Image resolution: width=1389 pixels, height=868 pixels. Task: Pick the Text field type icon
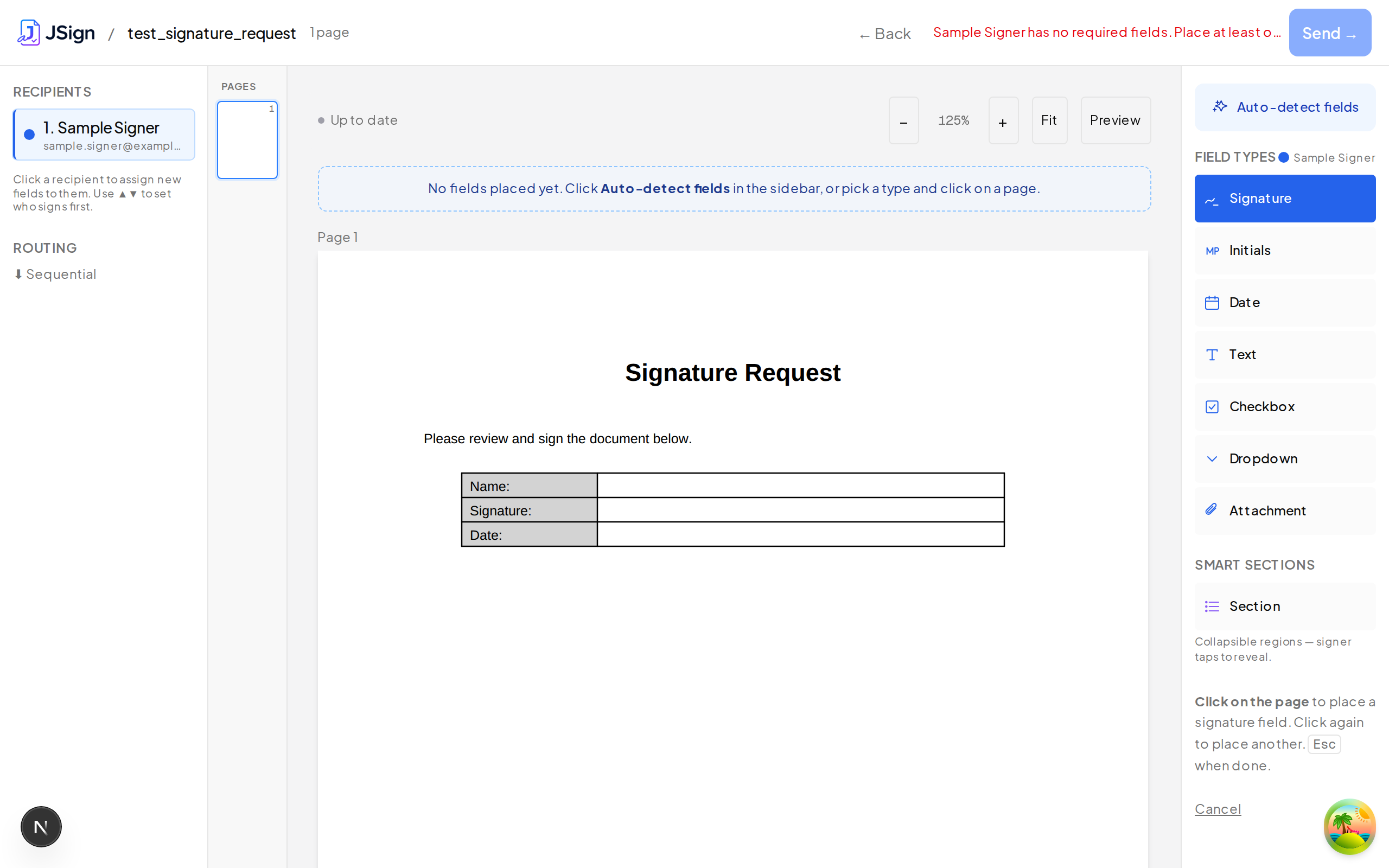[1212, 355]
